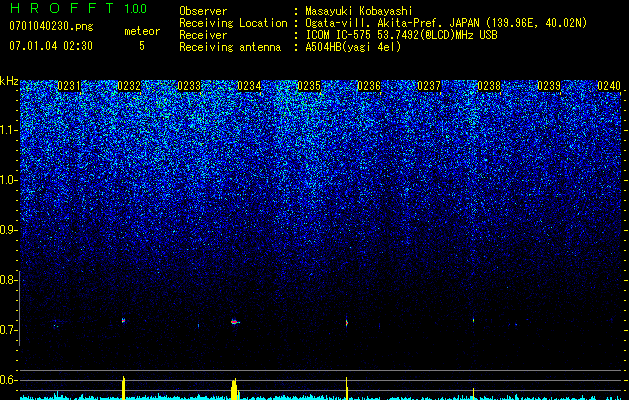Click the A504HB(yagi 4el) antenna text
Viewport: 629px width, 400px height.
click(x=353, y=47)
